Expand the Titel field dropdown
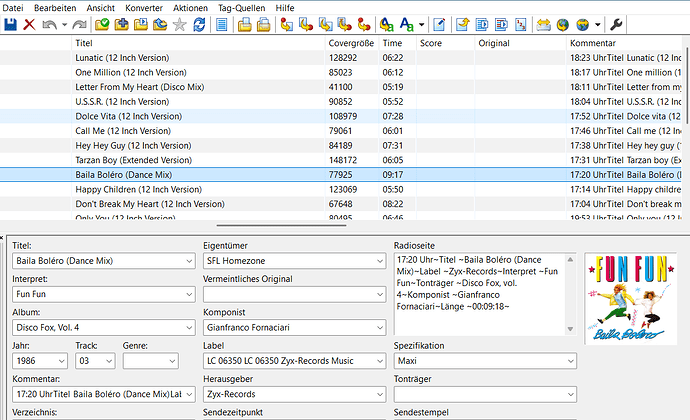Viewport: 690px width, 420px height. 189,261
